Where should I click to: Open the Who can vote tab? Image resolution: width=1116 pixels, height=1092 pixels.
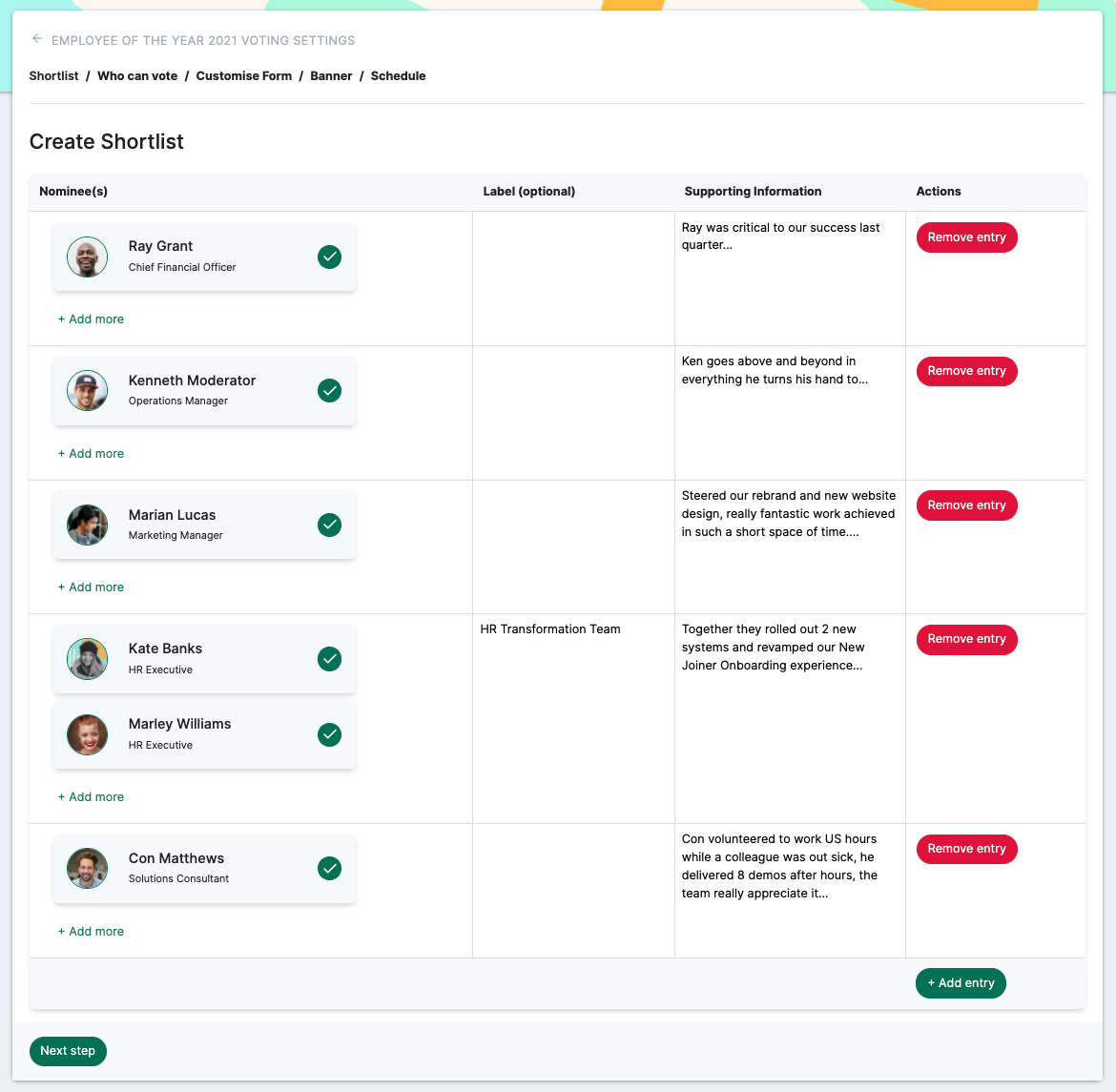tap(137, 76)
